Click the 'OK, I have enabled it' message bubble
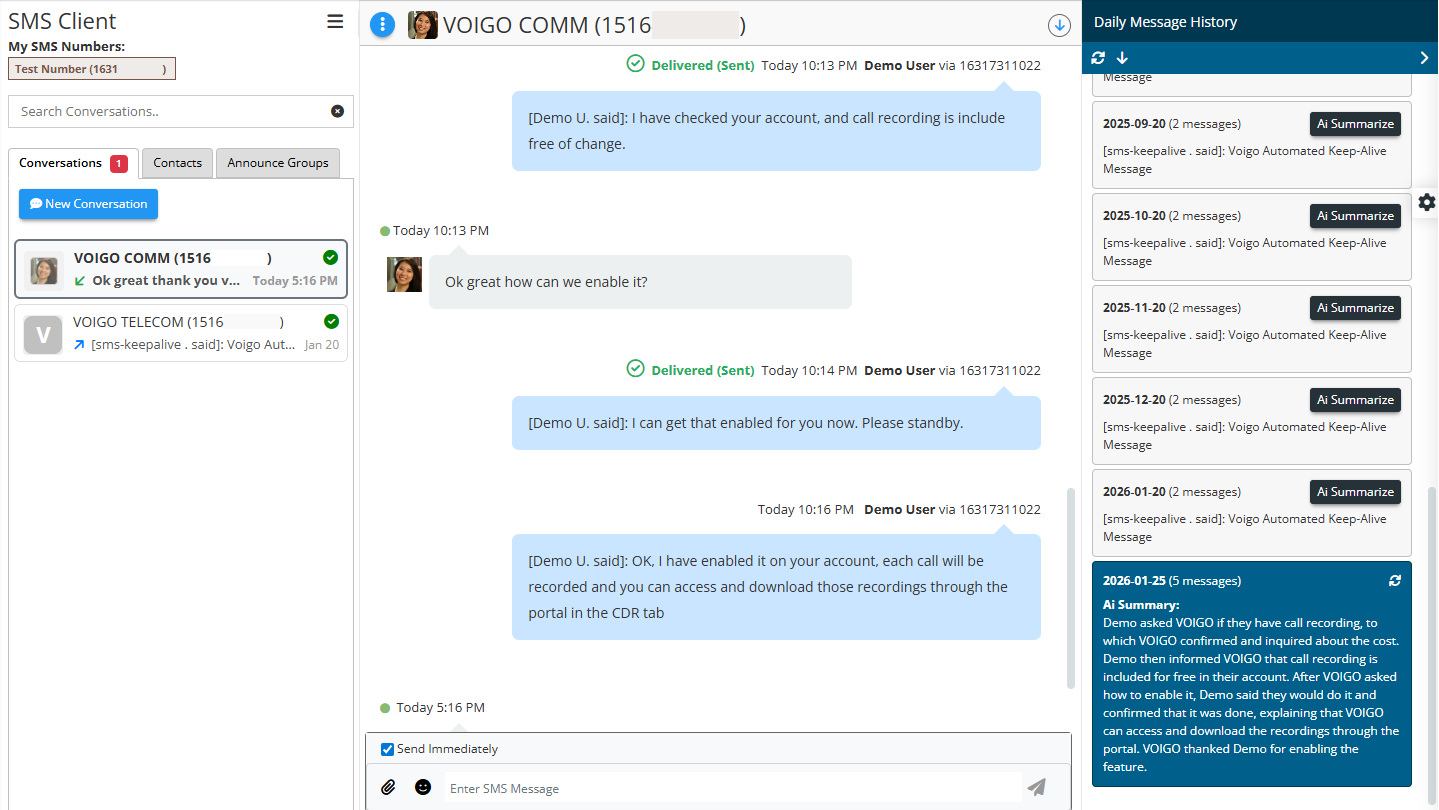Screen dimensions: 1439x810 [x=776, y=587]
